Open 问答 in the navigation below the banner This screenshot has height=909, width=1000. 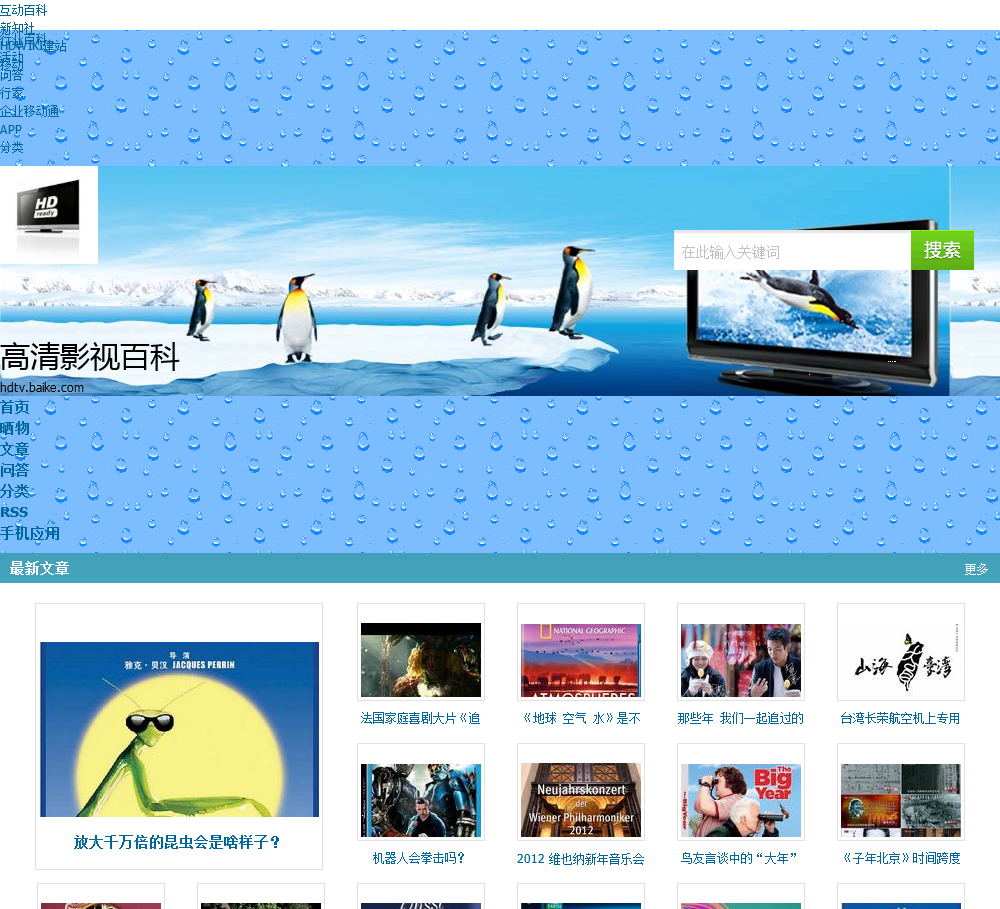coord(15,470)
